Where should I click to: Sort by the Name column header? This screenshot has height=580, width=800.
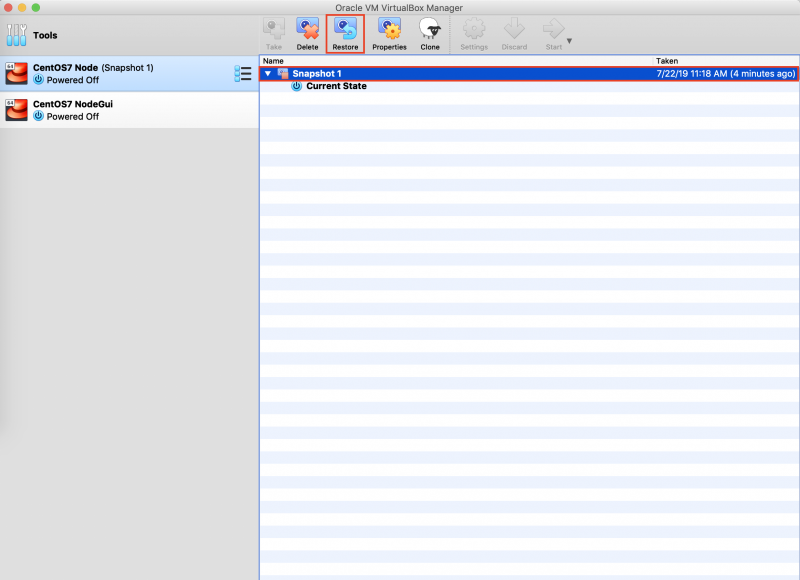coord(457,61)
